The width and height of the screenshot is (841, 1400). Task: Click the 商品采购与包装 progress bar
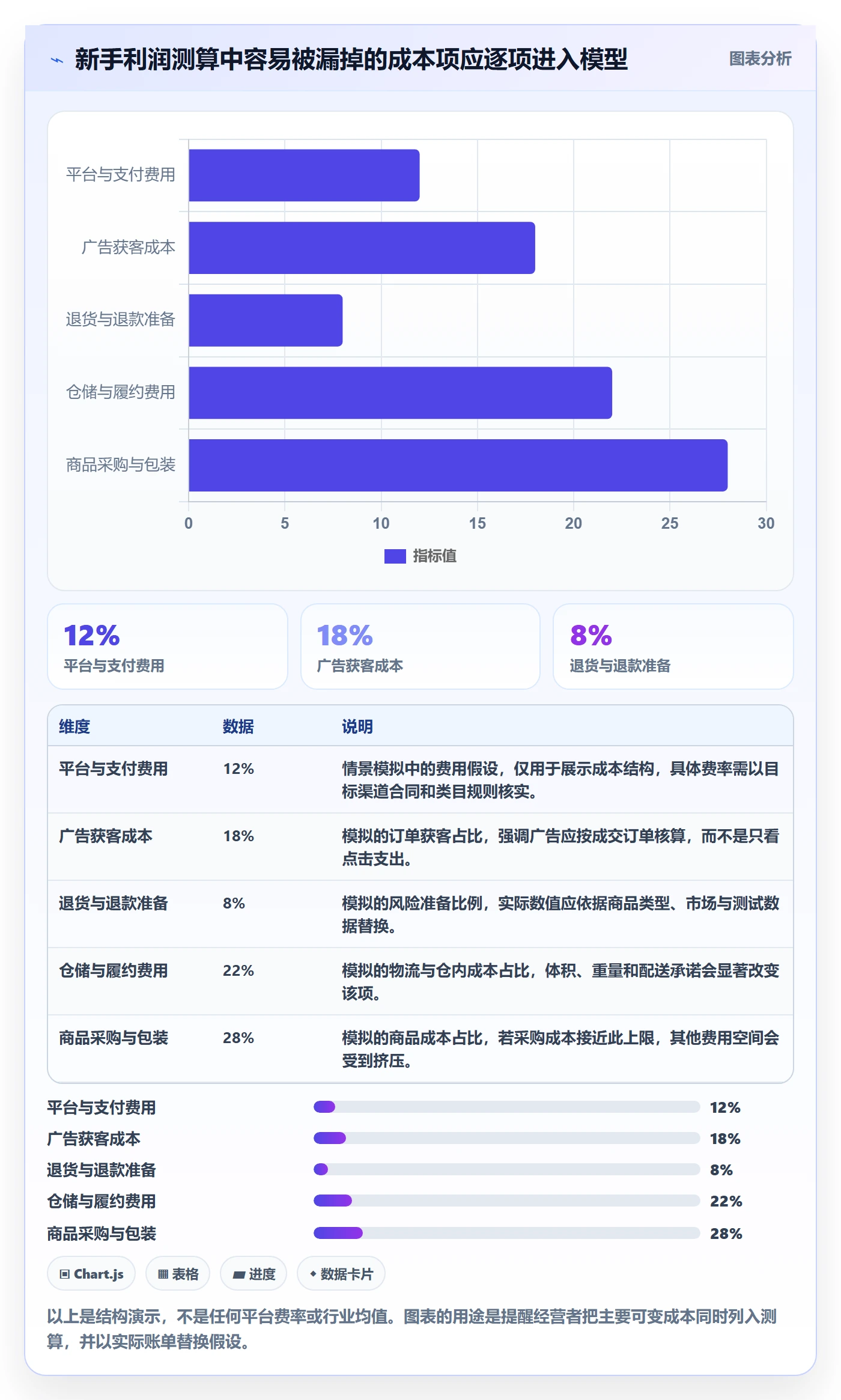pyautogui.click(x=507, y=1233)
